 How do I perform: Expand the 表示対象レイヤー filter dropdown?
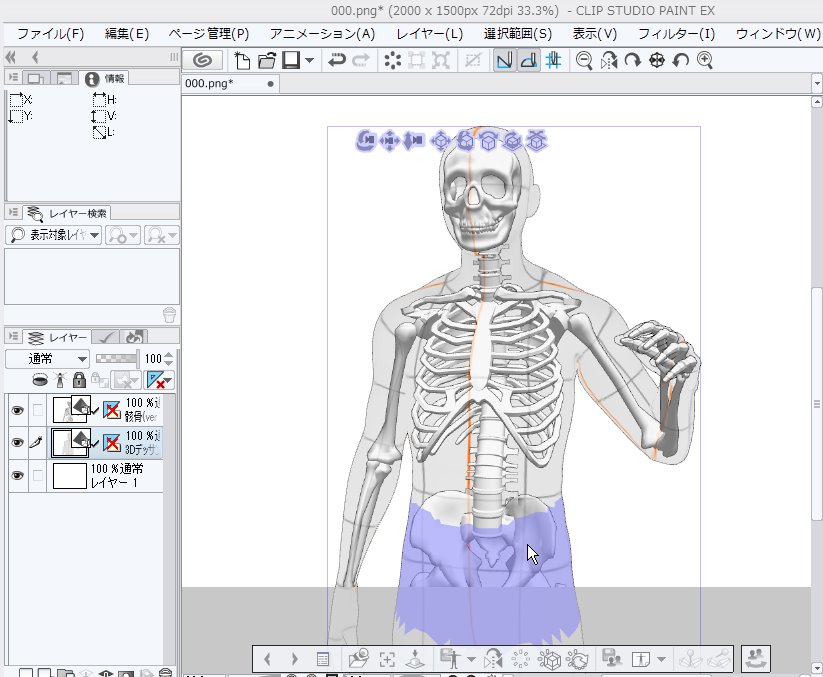tap(54, 234)
